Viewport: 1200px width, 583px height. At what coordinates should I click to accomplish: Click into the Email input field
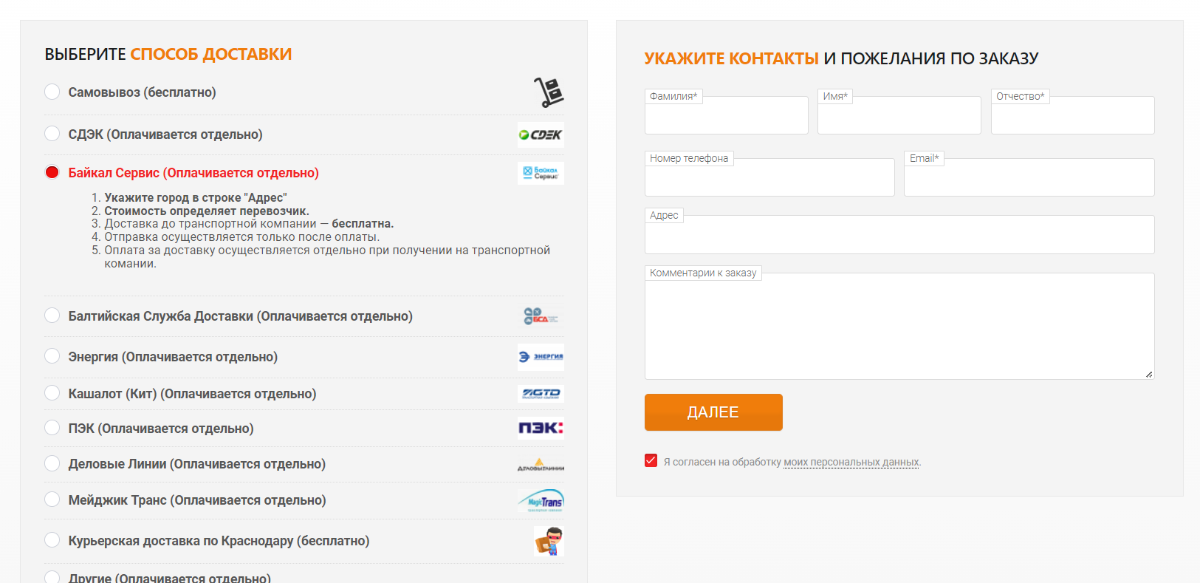pyautogui.click(x=1029, y=180)
